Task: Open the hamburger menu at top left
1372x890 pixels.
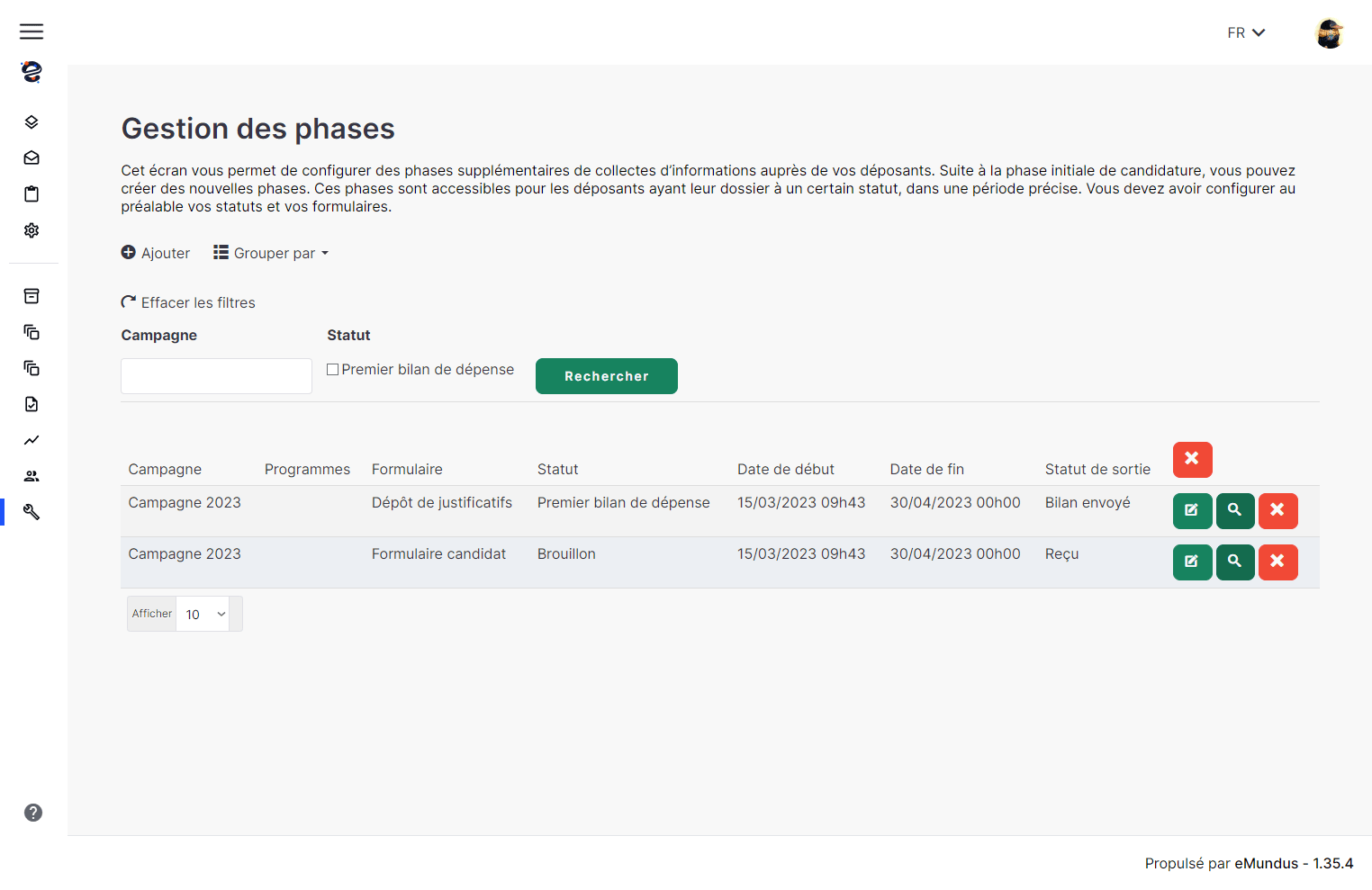Action: (x=32, y=31)
